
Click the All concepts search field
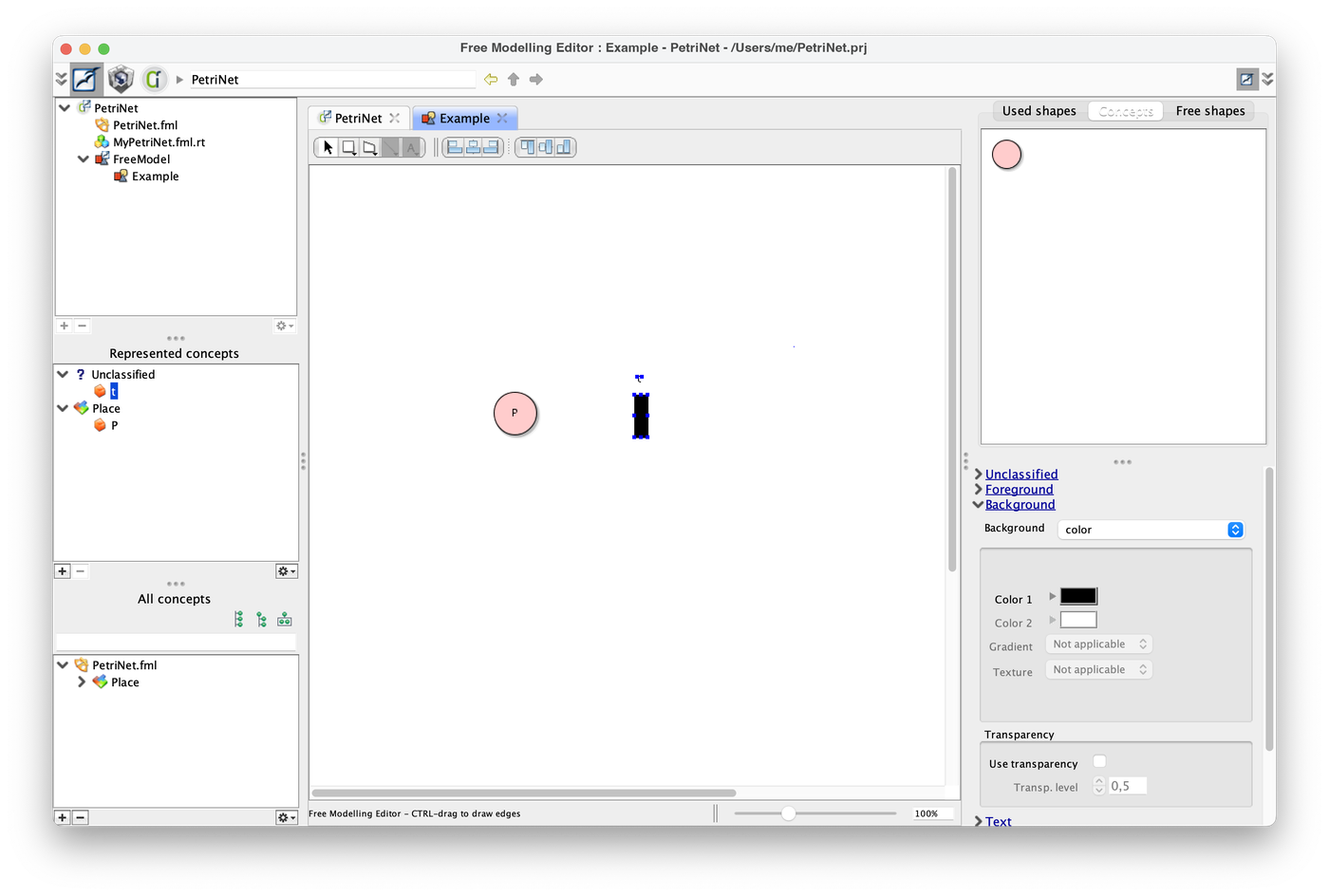coord(176,642)
